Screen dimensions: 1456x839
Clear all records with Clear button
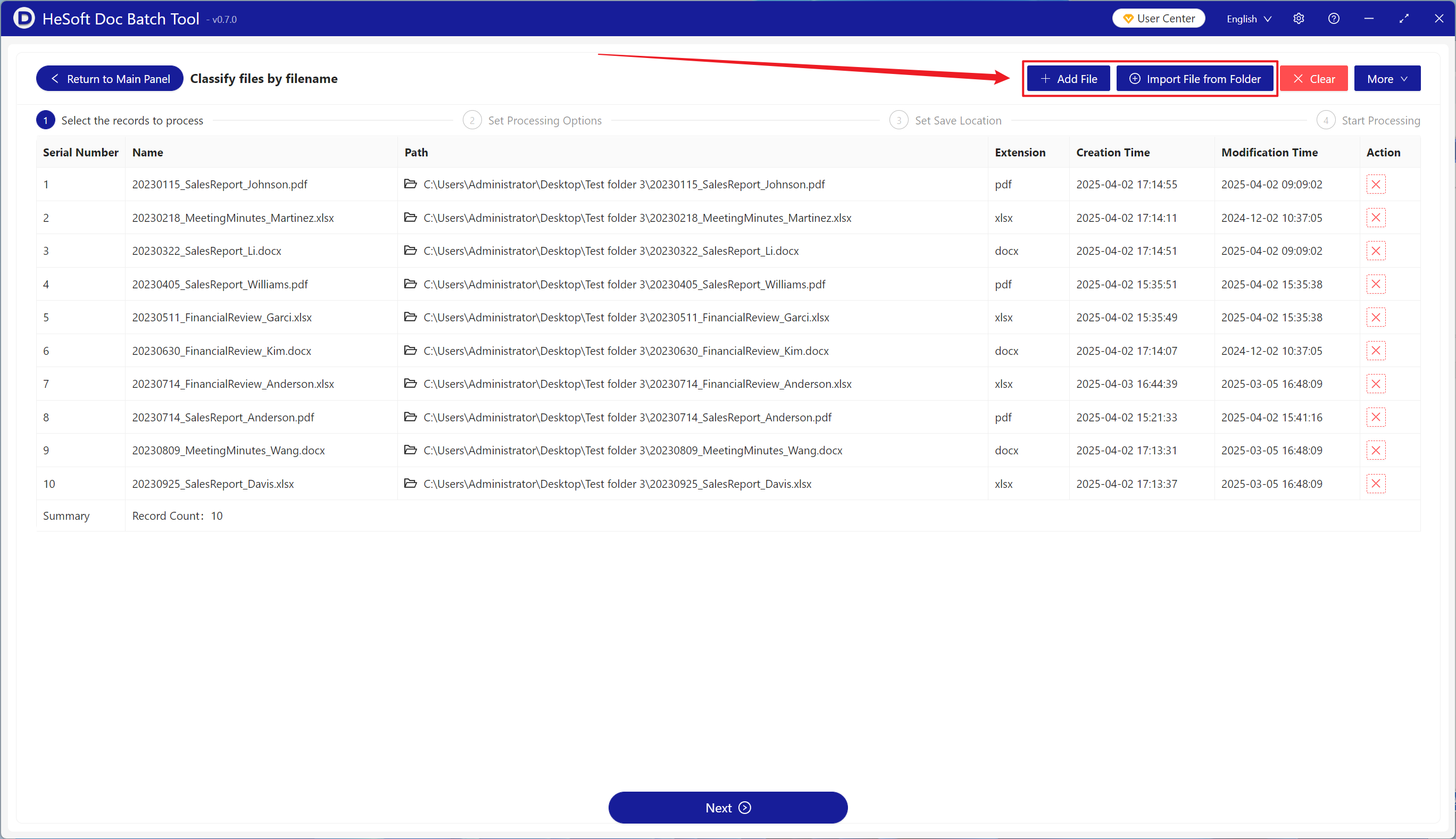pyautogui.click(x=1313, y=78)
